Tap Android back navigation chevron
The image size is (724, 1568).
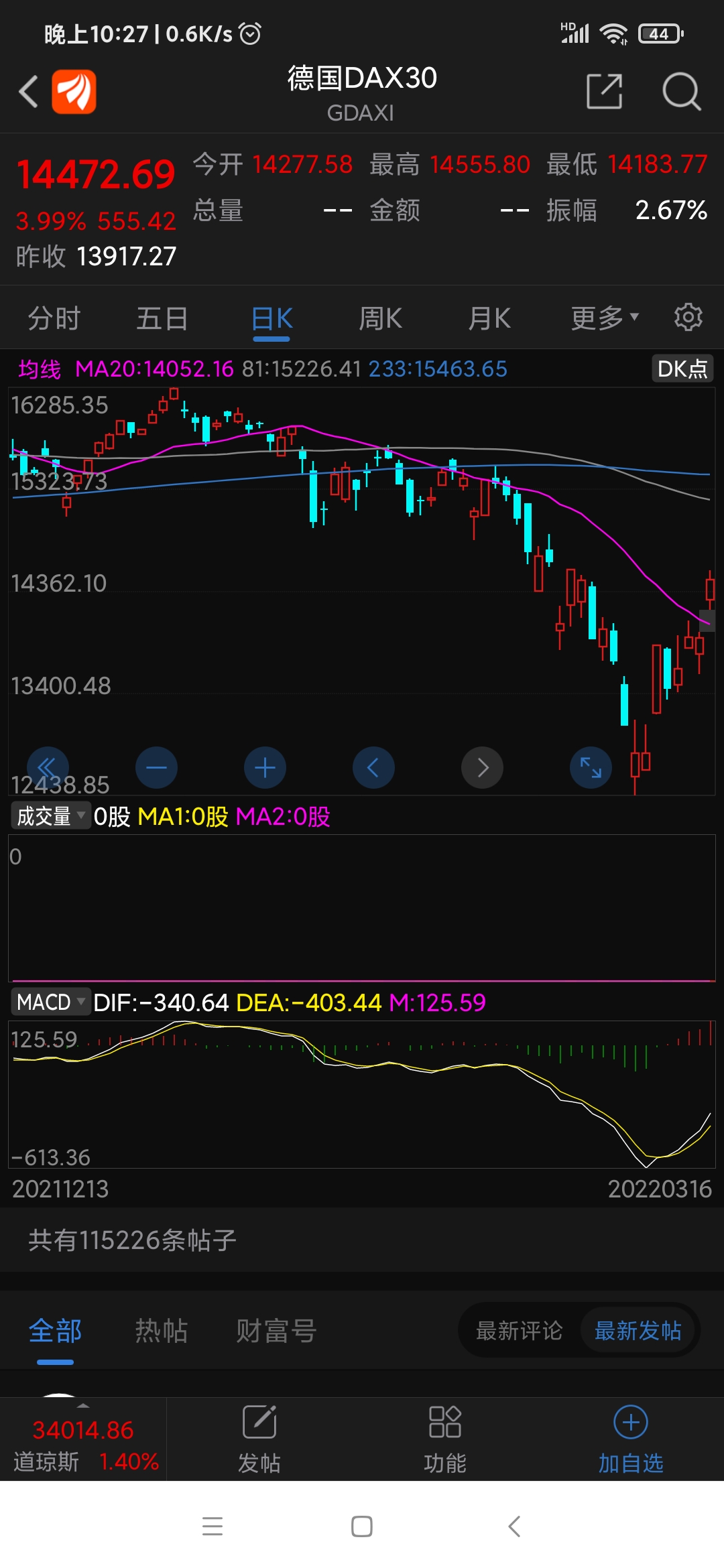click(x=514, y=1526)
